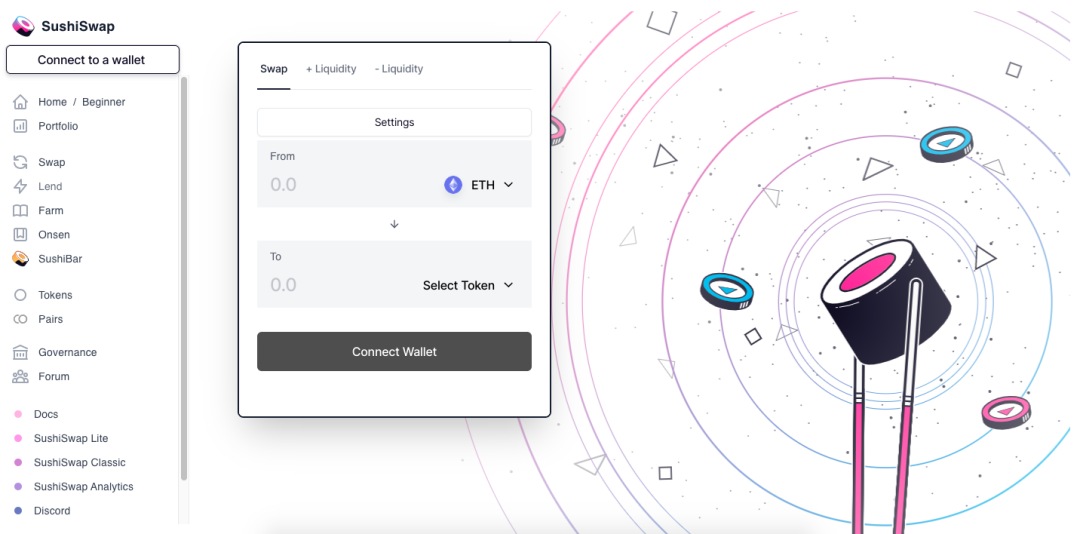Navigate to Farm
Viewport: 1080px width, 534px height.
tap(51, 211)
